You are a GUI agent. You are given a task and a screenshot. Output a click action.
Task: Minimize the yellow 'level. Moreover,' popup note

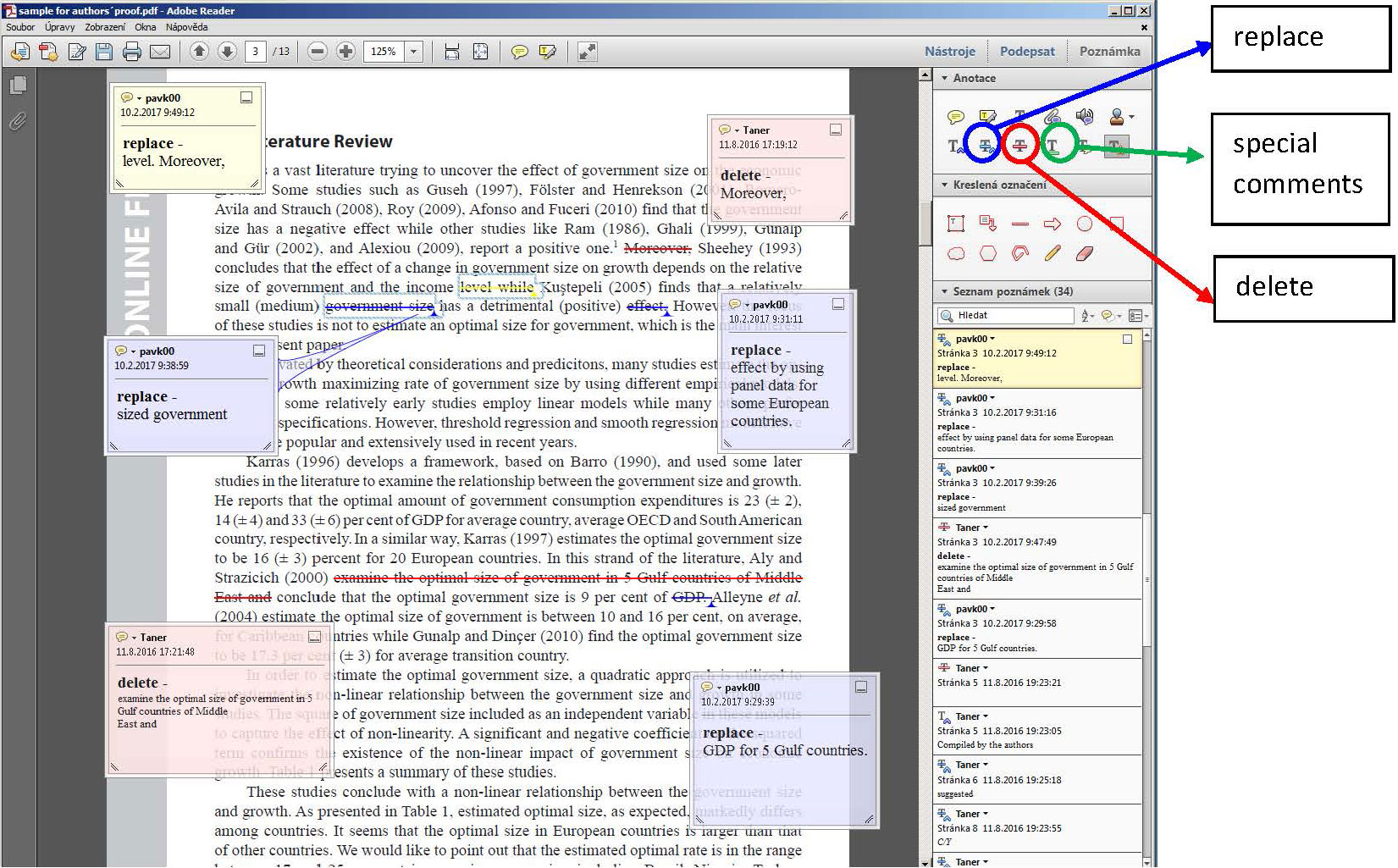tap(246, 97)
